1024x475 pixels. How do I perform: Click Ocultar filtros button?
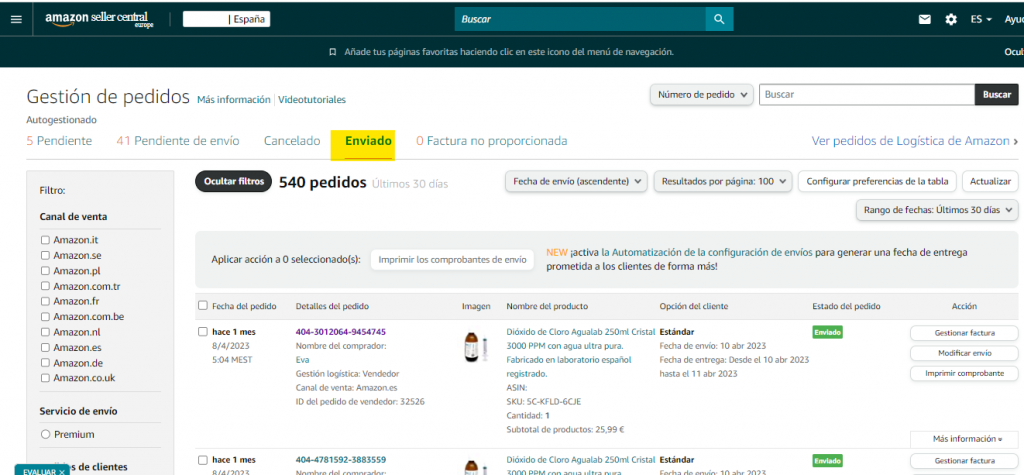233,182
